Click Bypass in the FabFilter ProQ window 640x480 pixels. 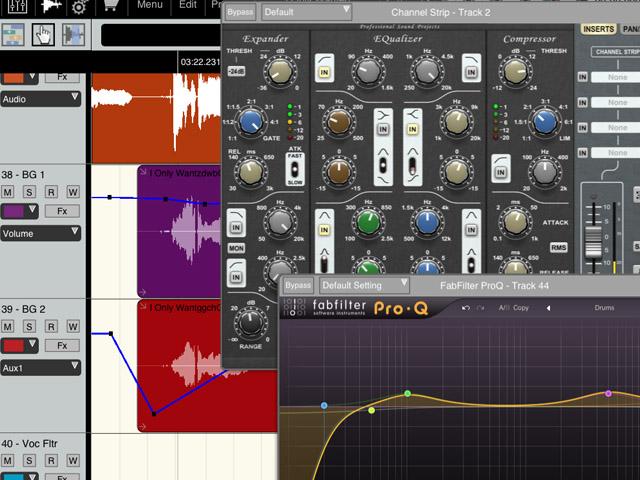pos(298,285)
